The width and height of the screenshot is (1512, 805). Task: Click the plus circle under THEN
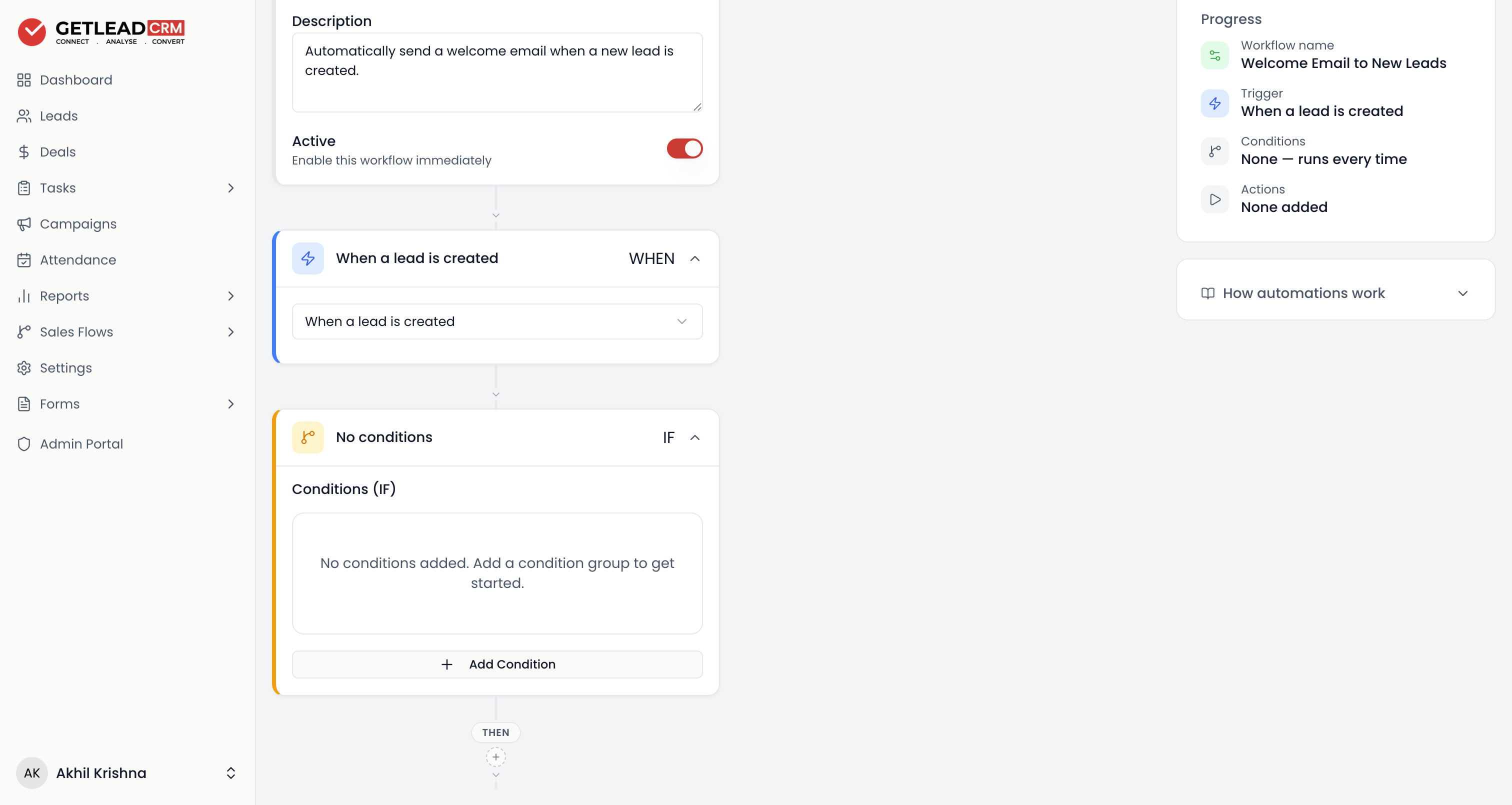[x=495, y=757]
